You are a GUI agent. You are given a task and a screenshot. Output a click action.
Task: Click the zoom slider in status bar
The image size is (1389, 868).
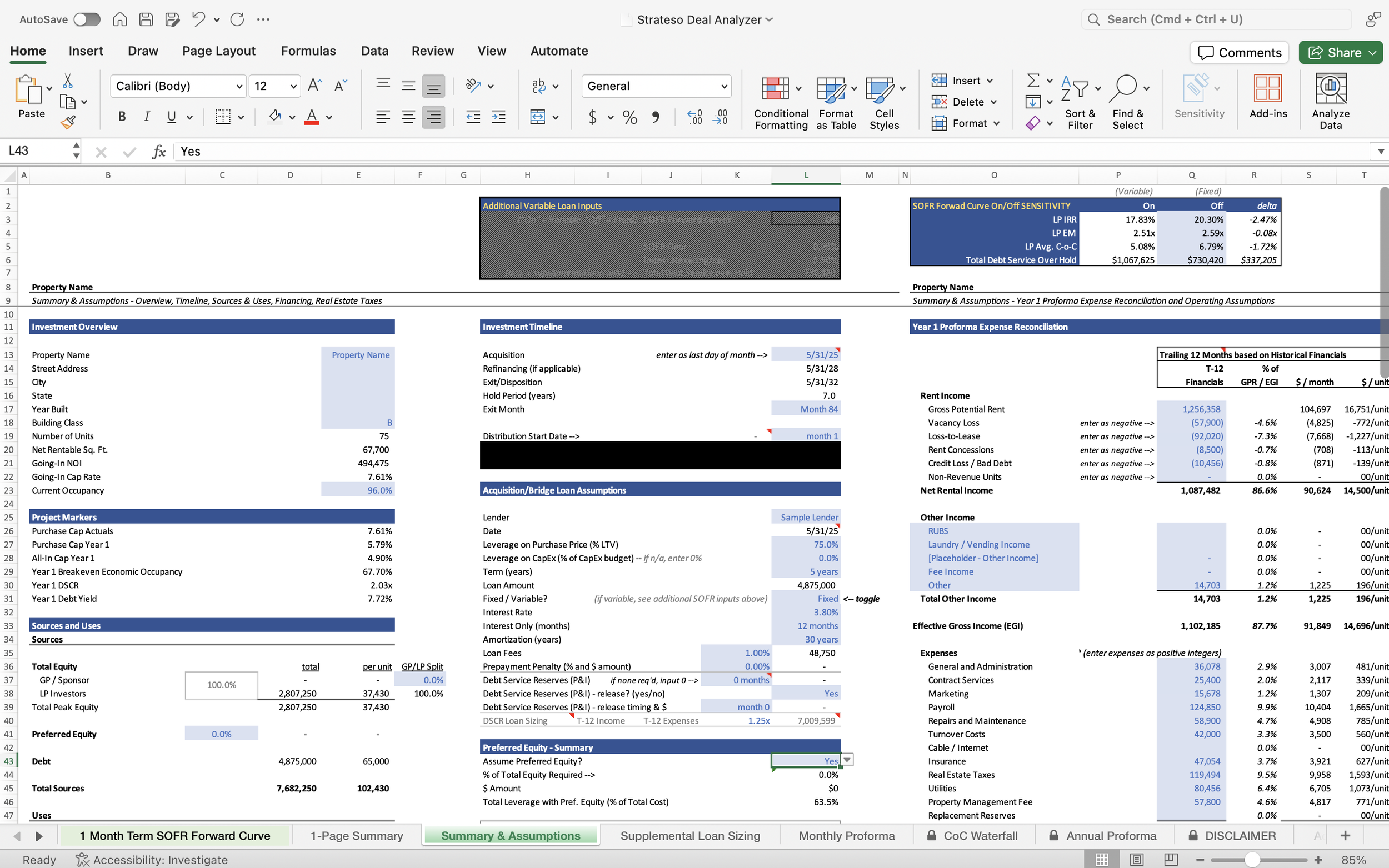click(x=1252, y=859)
